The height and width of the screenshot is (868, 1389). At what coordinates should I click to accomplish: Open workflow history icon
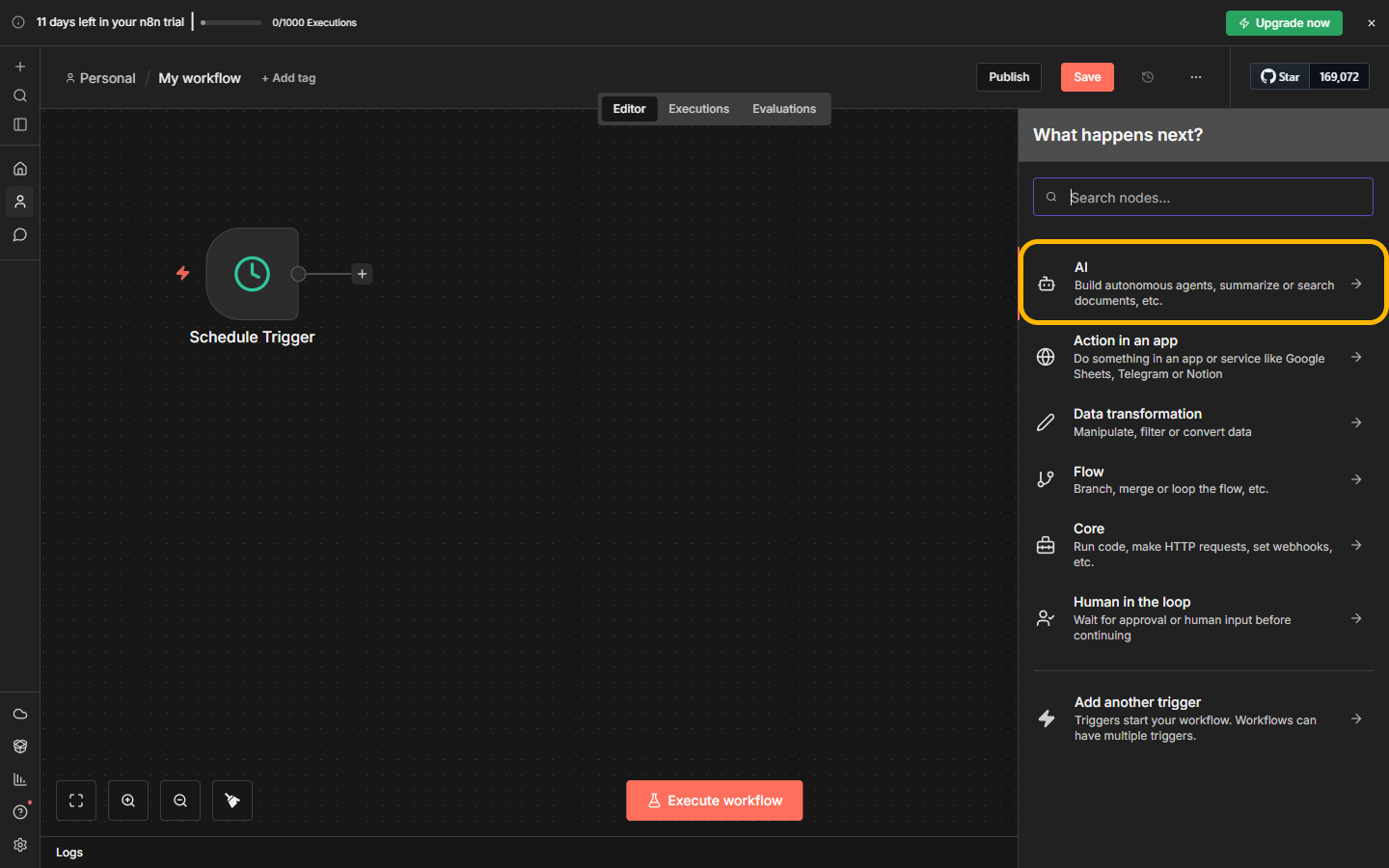[1147, 77]
